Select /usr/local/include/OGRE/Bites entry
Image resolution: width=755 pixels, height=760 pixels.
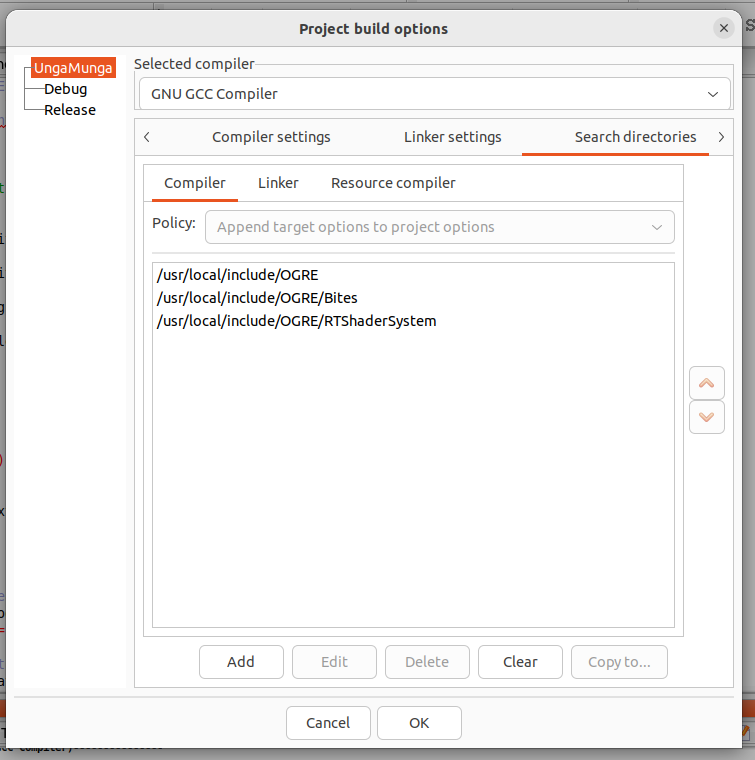(413, 298)
